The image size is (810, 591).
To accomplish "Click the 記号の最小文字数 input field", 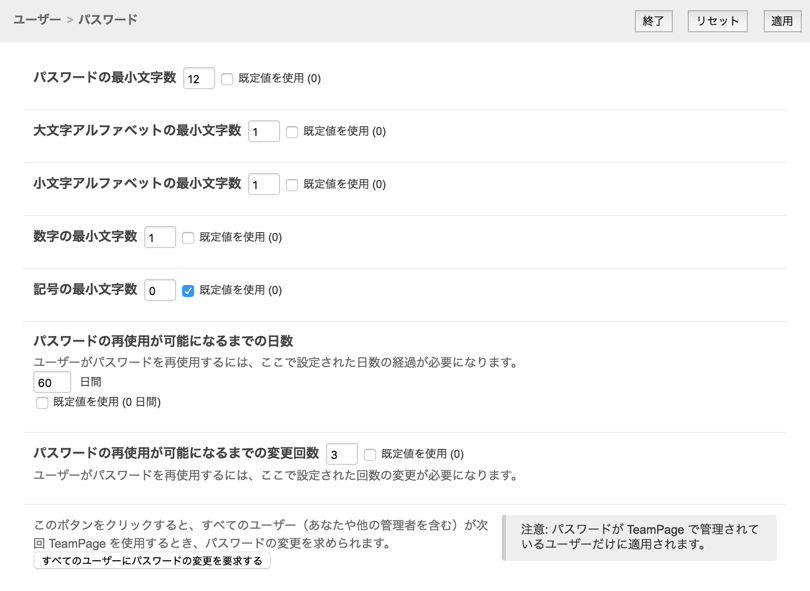I will [x=160, y=290].
